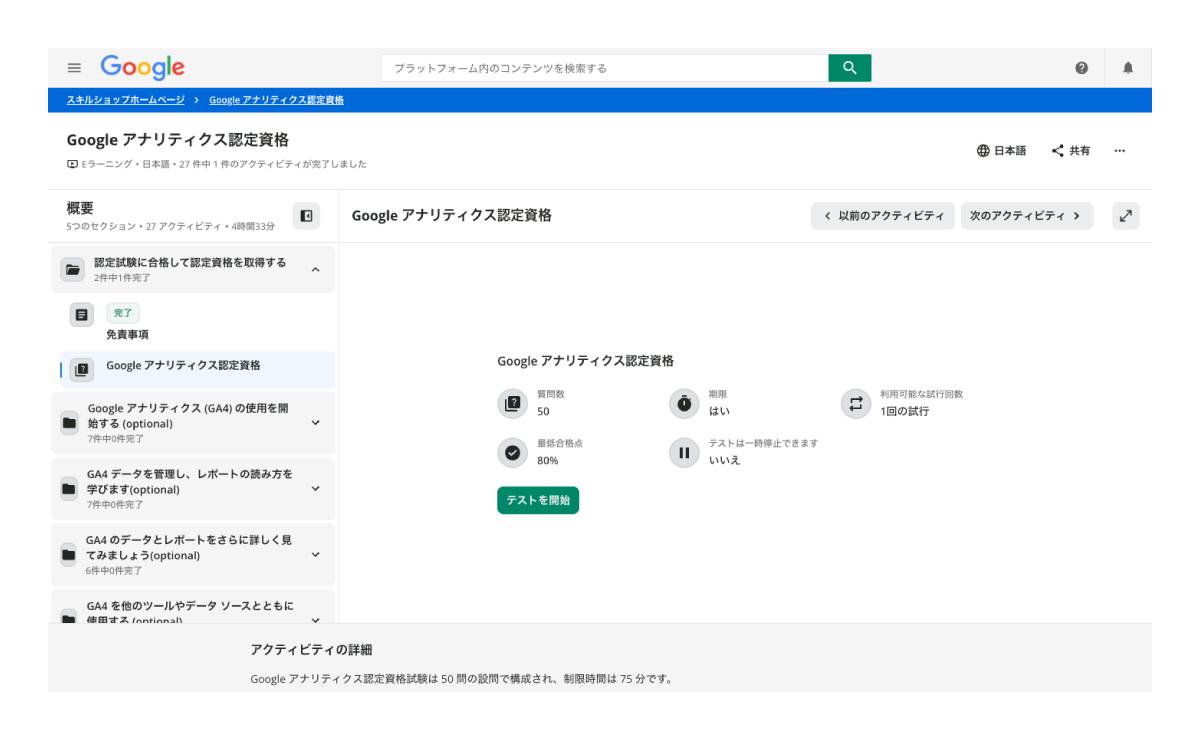This screenshot has width=1200, height=740.
Task: Open the three-dot overflow menu
Action: click(1119, 151)
